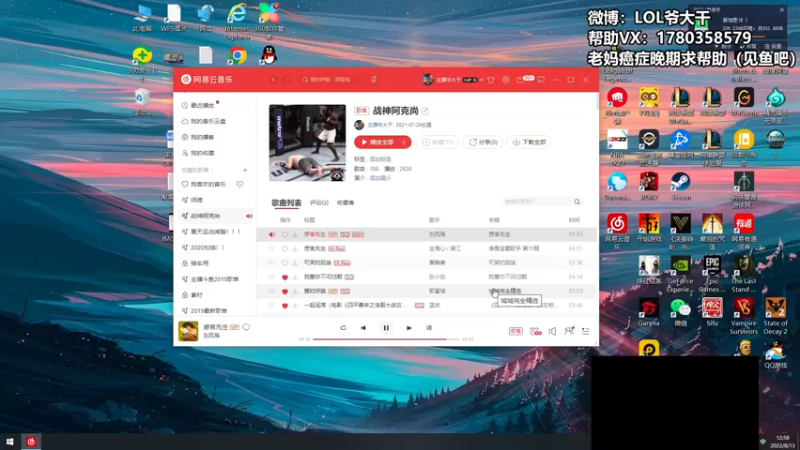The width and height of the screenshot is (800, 450).
Task: Click the magnifier icon in playlist search box
Action: point(577,202)
